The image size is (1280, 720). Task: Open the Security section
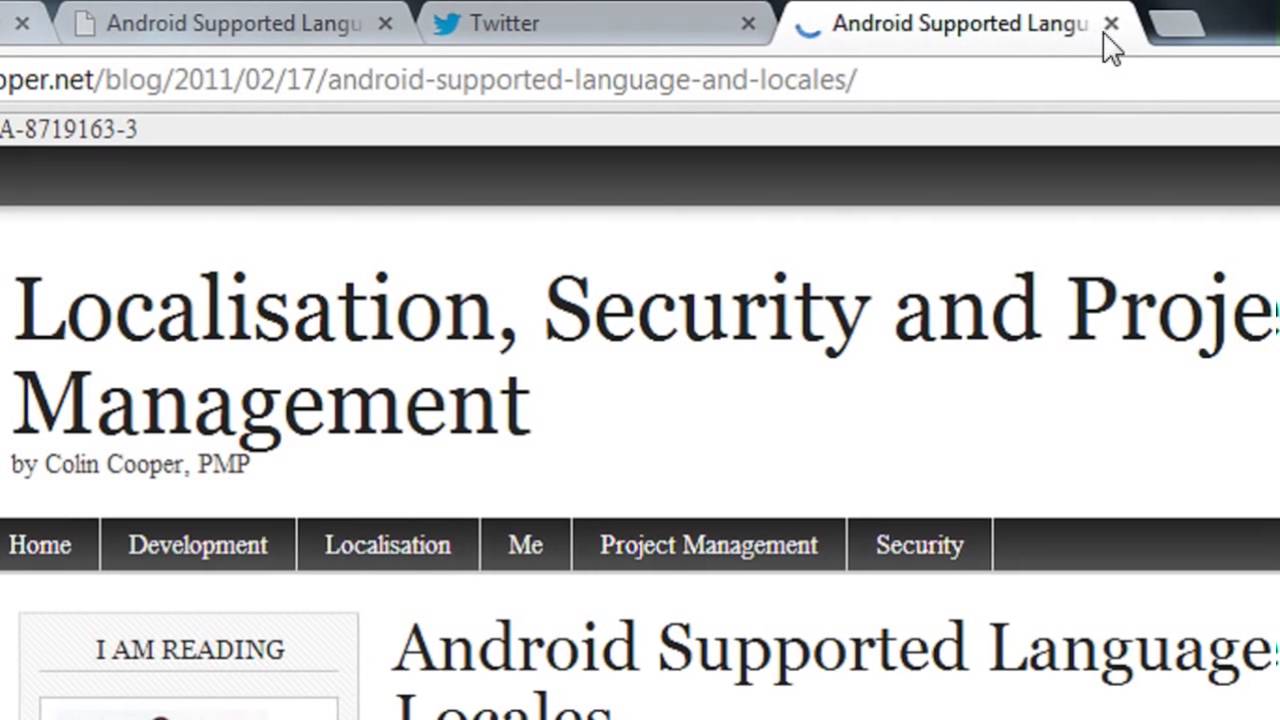point(919,545)
